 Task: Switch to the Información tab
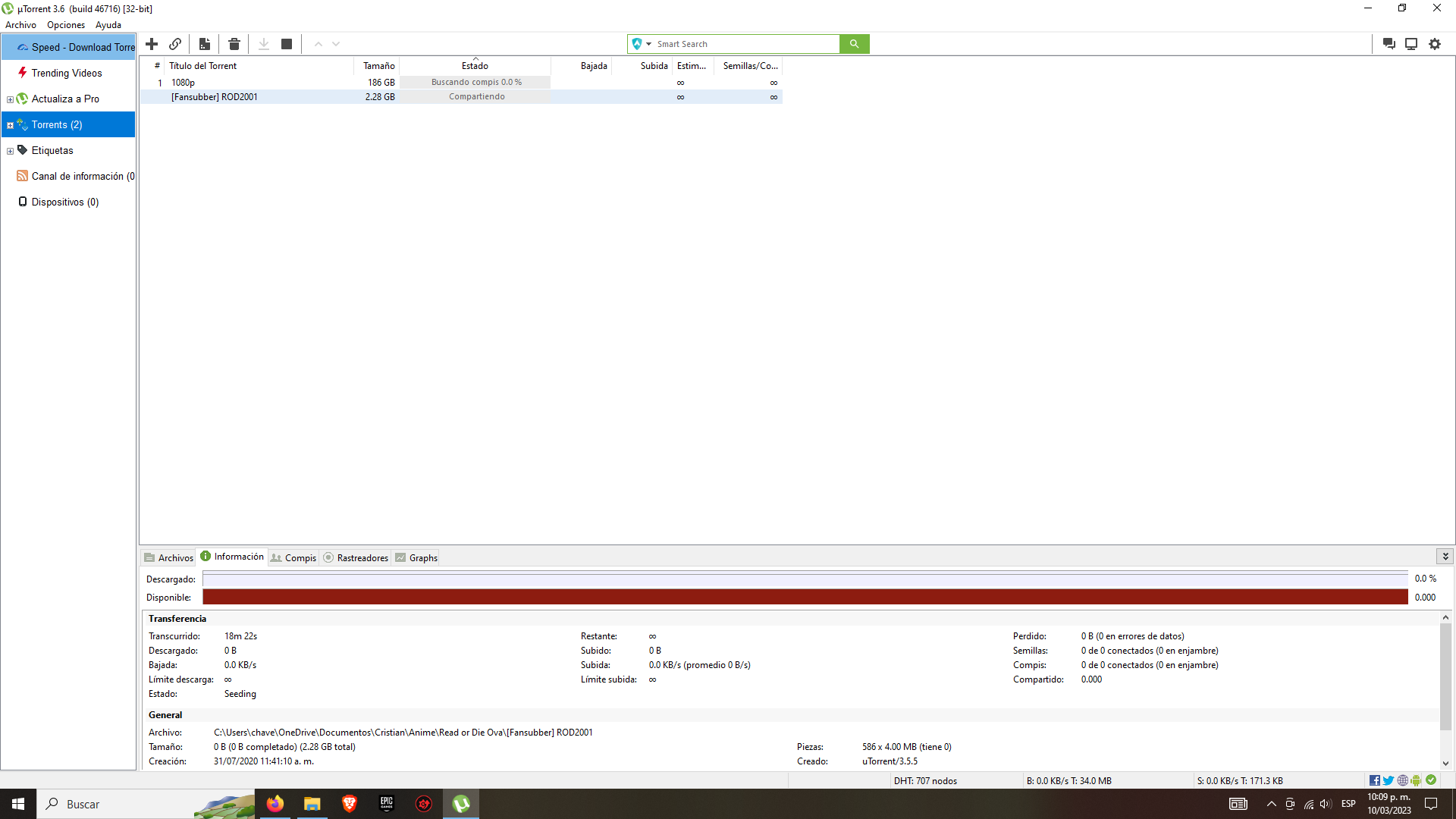click(x=232, y=557)
